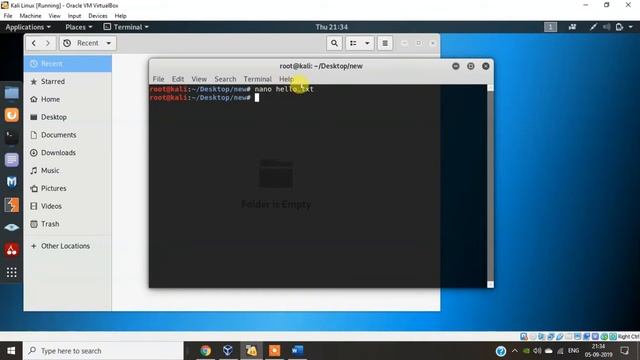Screen dimensions: 640x360
Task: Minimize the terminal window
Action: pyautogui.click(x=456, y=66)
